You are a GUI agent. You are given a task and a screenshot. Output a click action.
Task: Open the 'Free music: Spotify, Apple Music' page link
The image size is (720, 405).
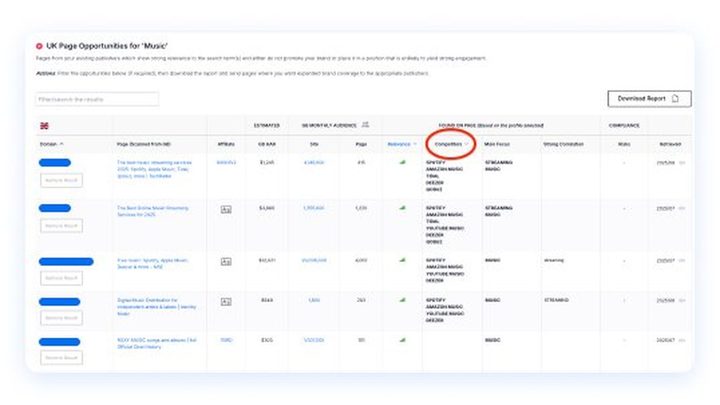pyautogui.click(x=152, y=264)
